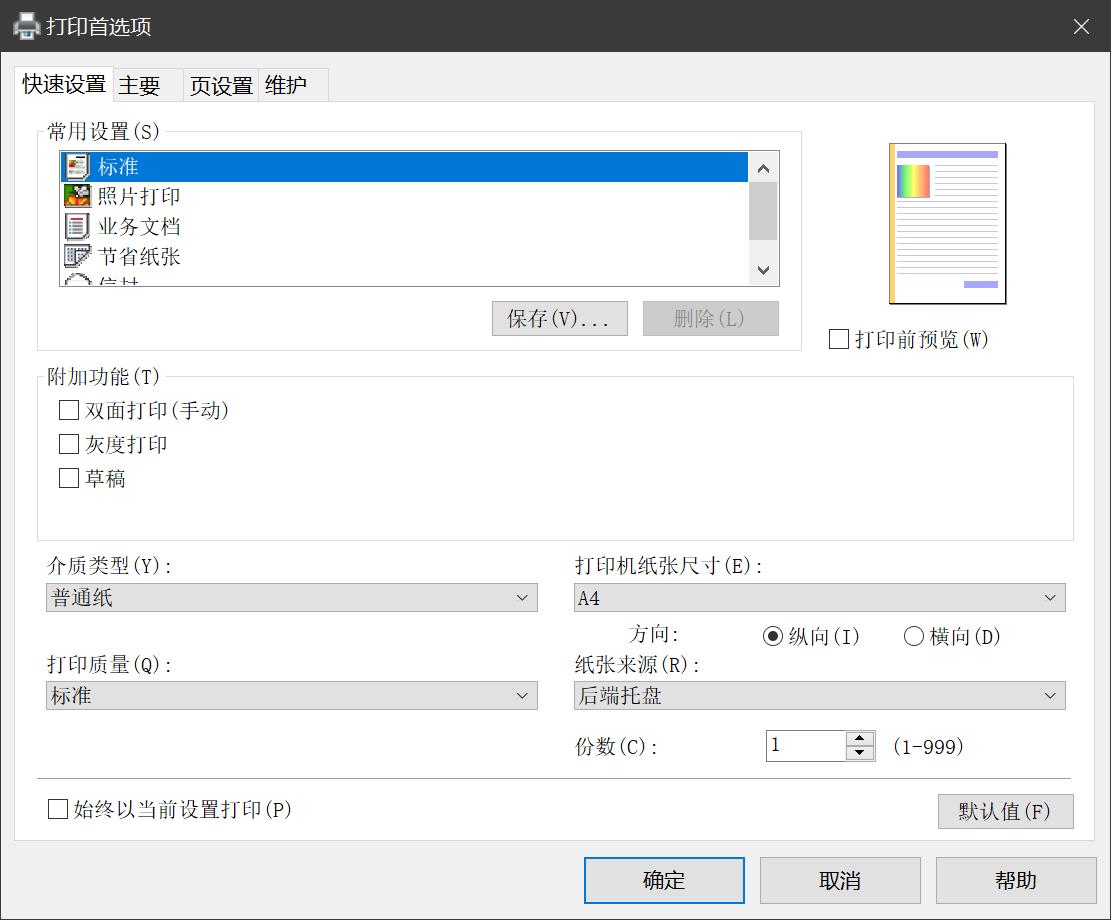1111x920 pixels.
Task: Click the copies spinner up arrow
Action: click(x=859, y=740)
